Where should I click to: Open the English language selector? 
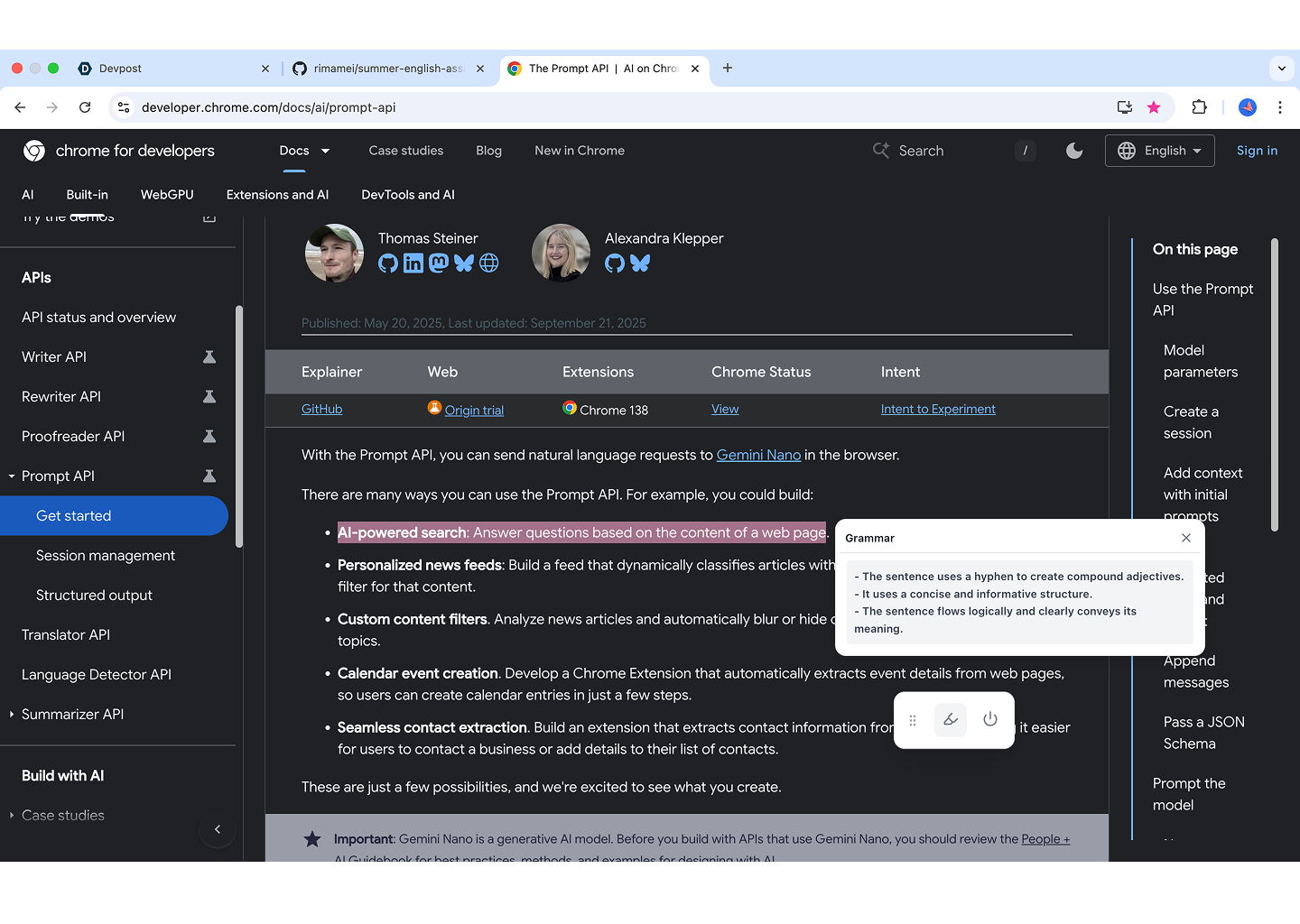coord(1160,151)
